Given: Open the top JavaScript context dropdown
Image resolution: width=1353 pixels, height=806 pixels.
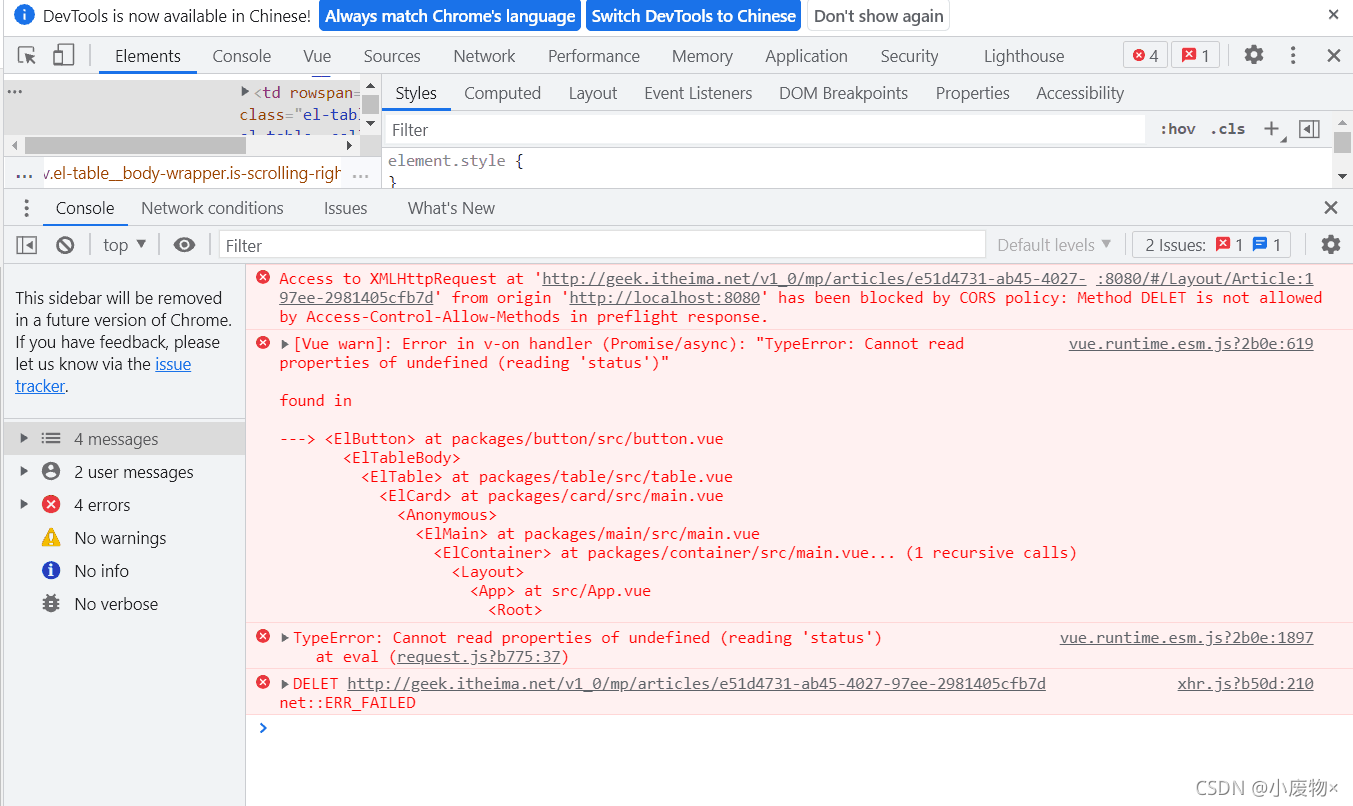Looking at the screenshot, I should tap(125, 245).
